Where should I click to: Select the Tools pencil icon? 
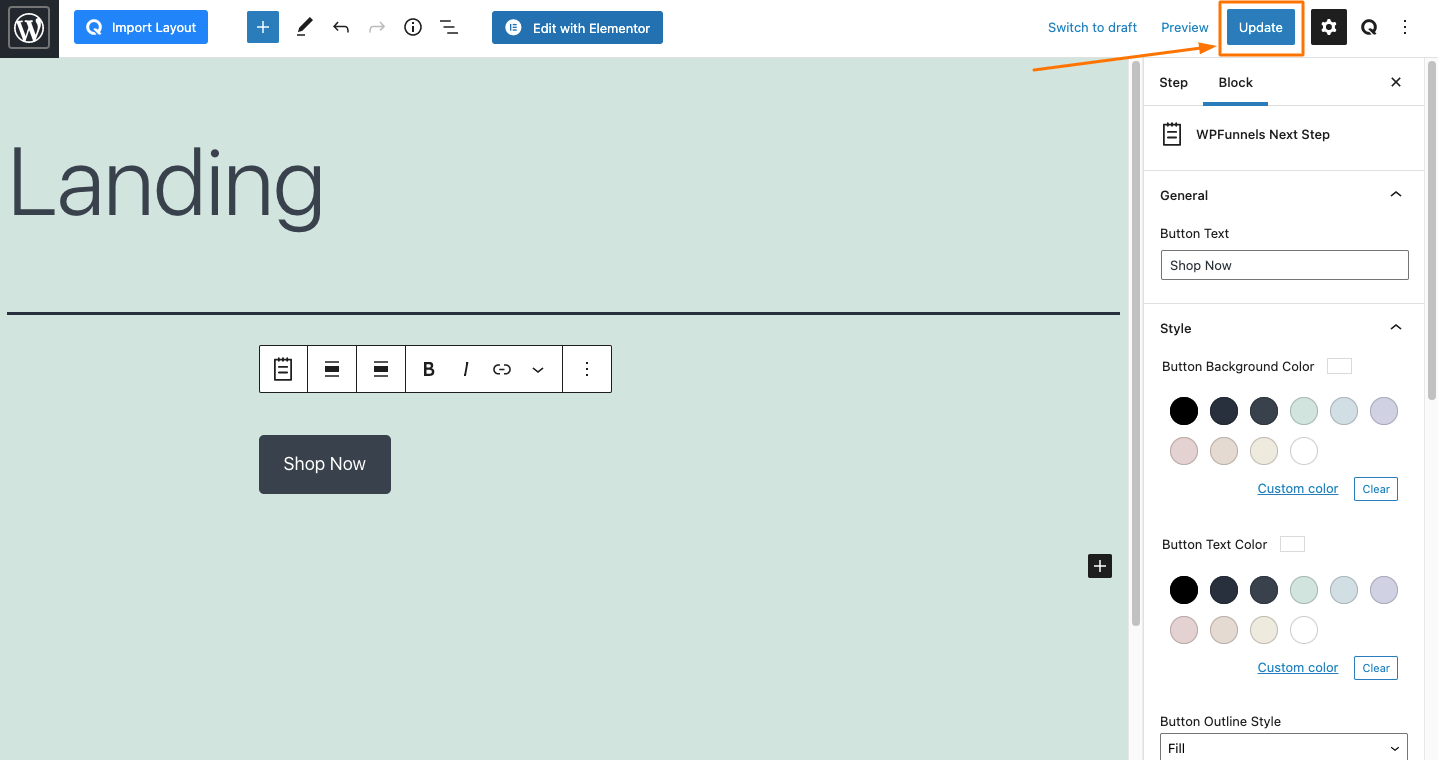point(305,28)
